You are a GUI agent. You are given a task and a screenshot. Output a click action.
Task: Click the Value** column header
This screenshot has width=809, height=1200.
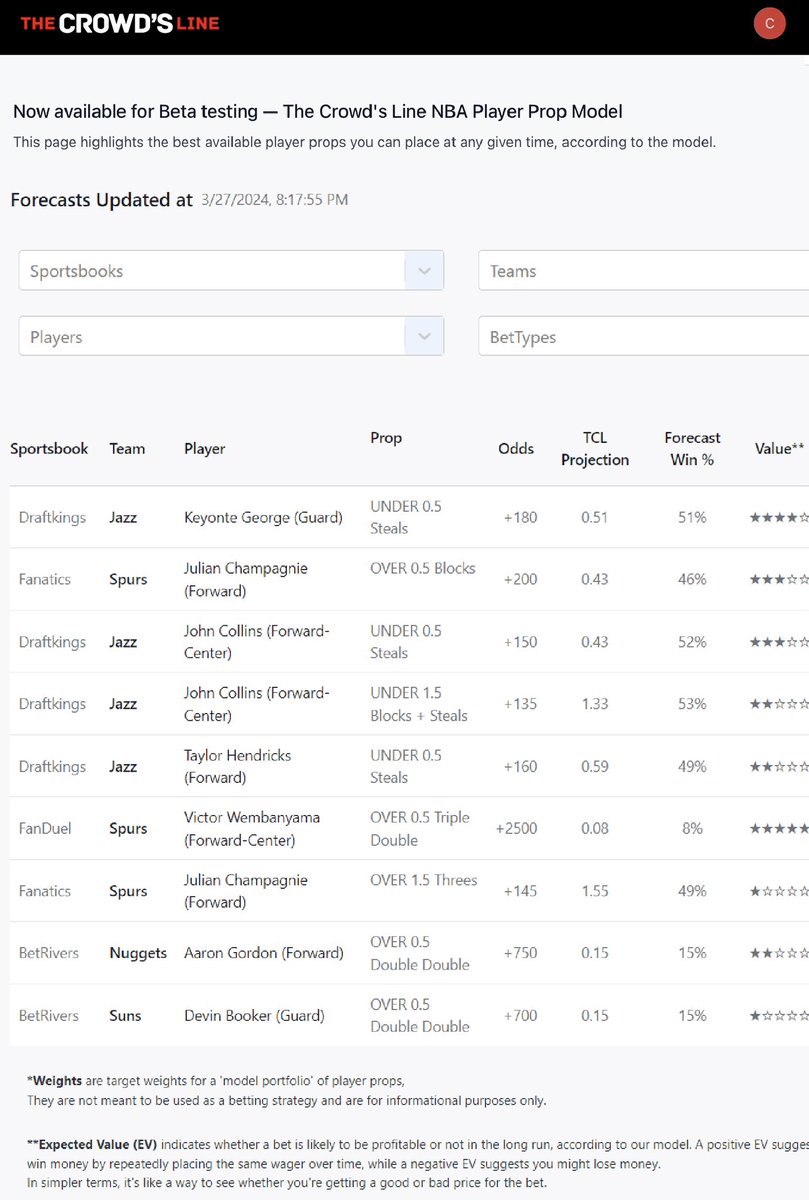point(779,449)
